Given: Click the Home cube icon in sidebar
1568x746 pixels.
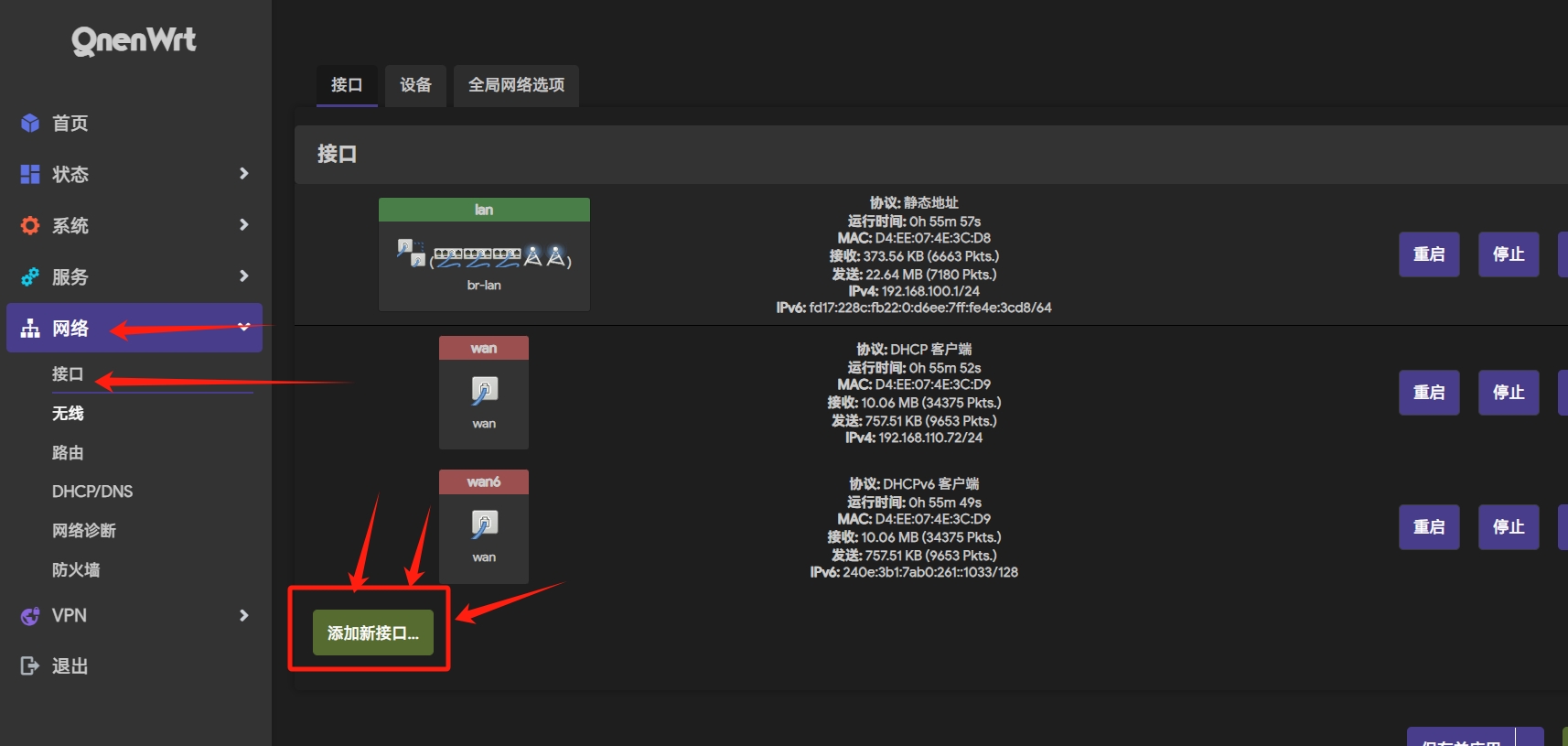Looking at the screenshot, I should pos(30,123).
